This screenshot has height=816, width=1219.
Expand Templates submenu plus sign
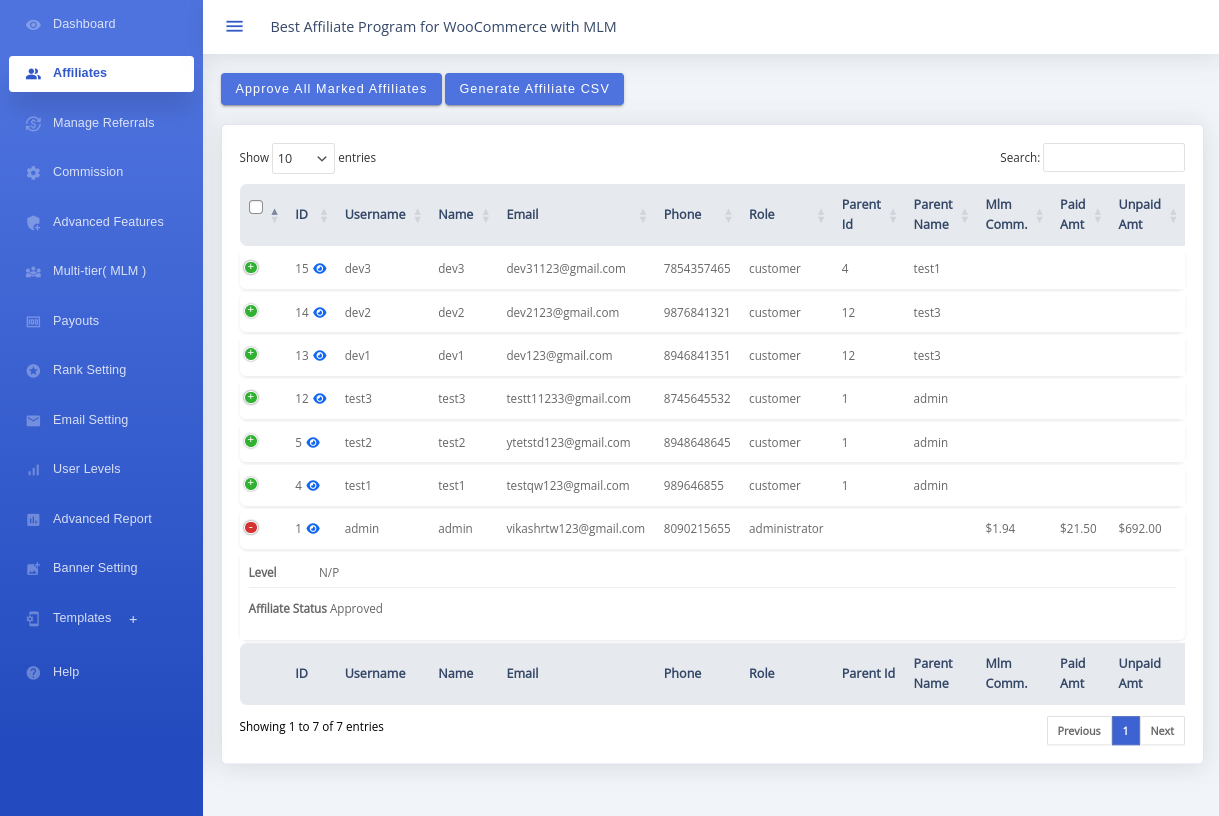(133, 619)
